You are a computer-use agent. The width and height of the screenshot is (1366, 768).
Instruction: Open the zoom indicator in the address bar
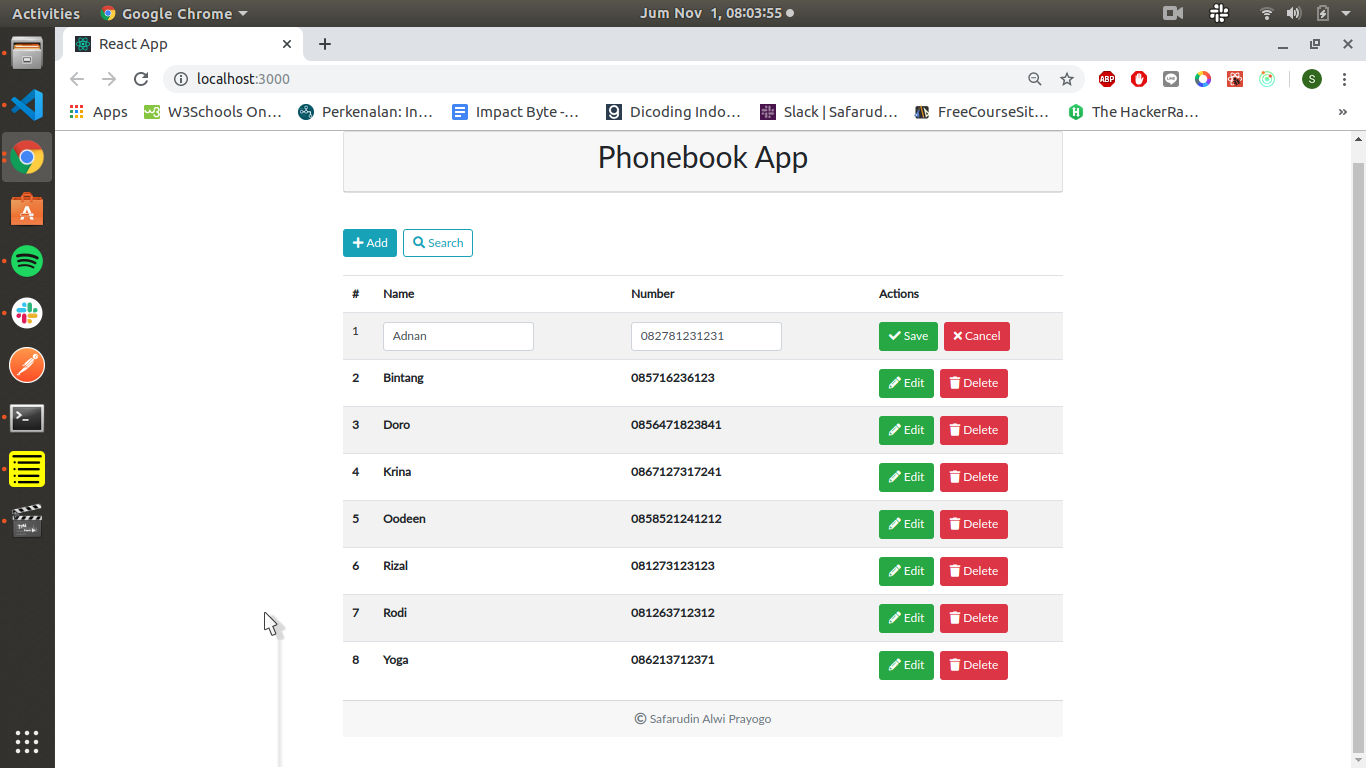1035,79
